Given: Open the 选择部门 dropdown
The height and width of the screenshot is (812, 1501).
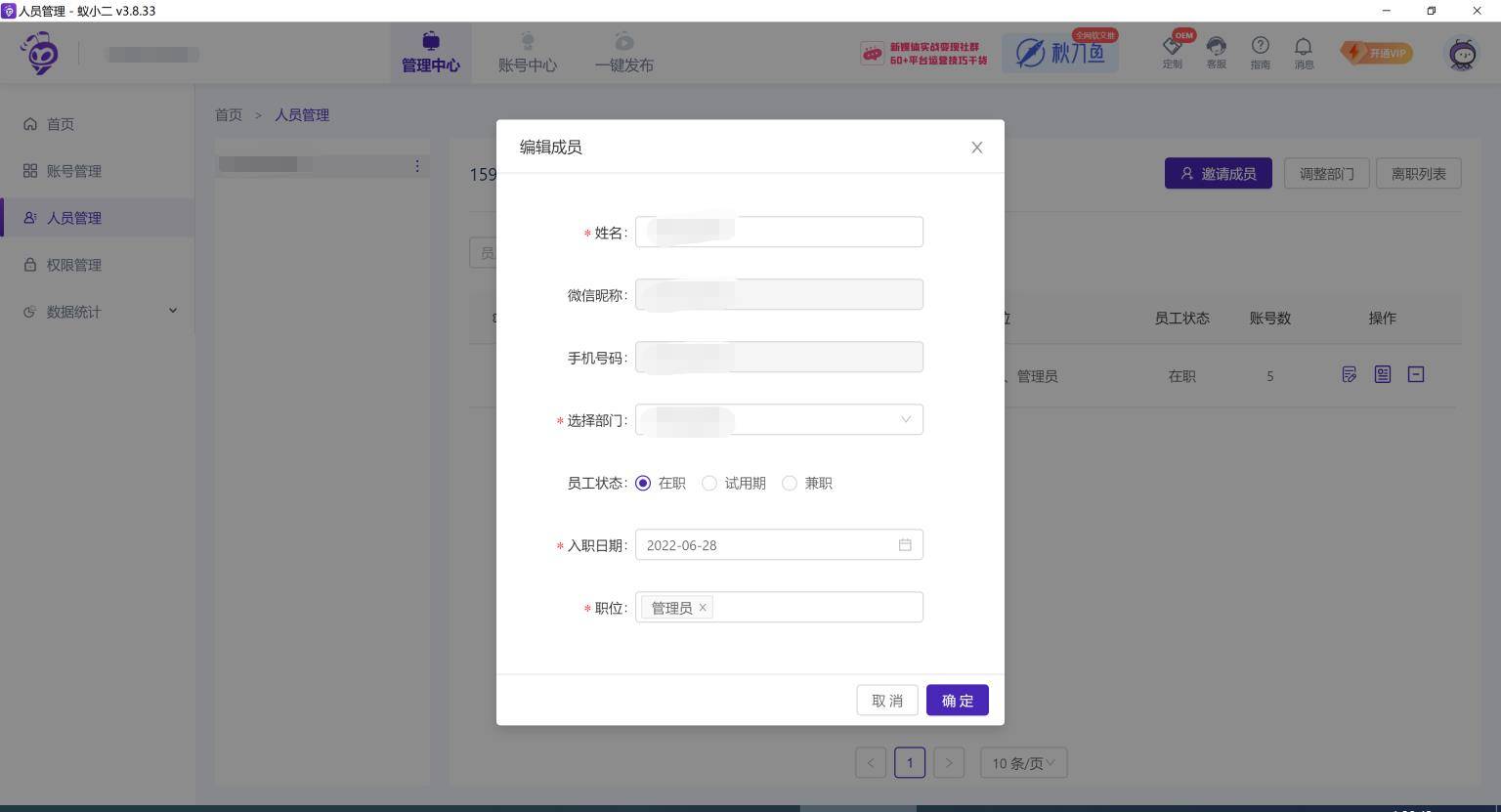Looking at the screenshot, I should pyautogui.click(x=779, y=419).
